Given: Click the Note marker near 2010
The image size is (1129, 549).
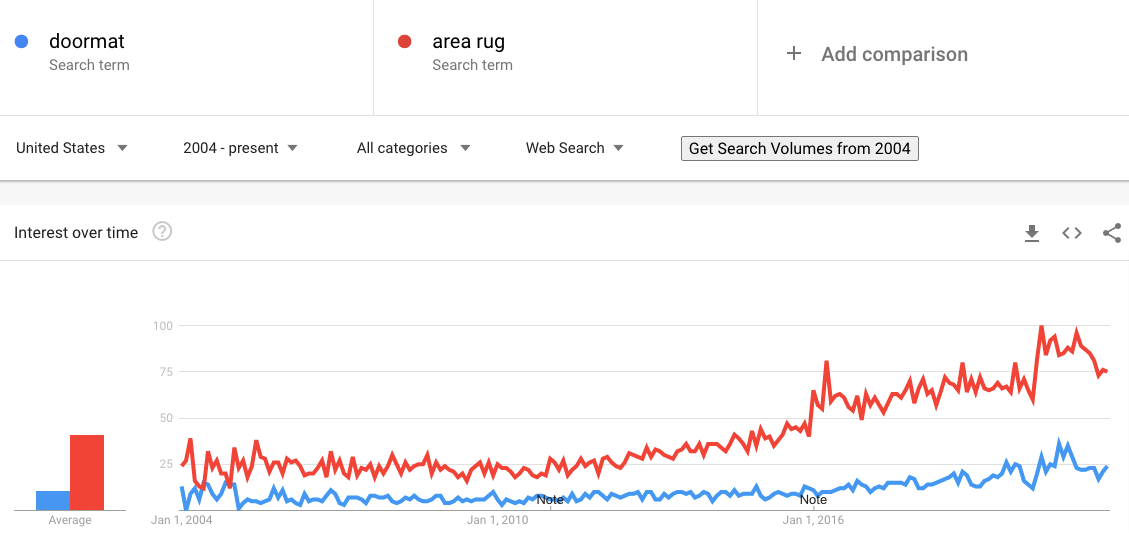Looking at the screenshot, I should [x=550, y=499].
